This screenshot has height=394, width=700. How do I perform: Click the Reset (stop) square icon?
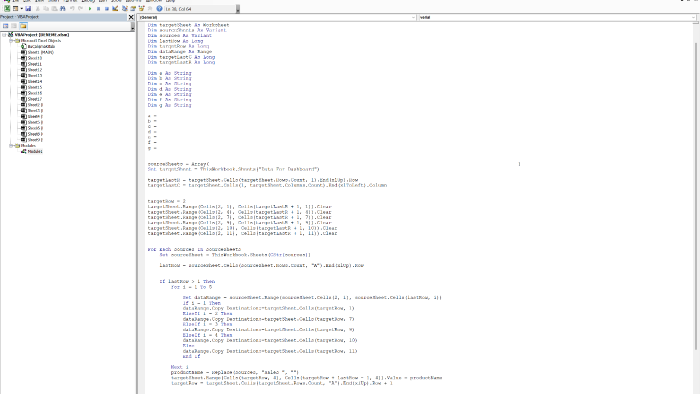click(x=107, y=8)
